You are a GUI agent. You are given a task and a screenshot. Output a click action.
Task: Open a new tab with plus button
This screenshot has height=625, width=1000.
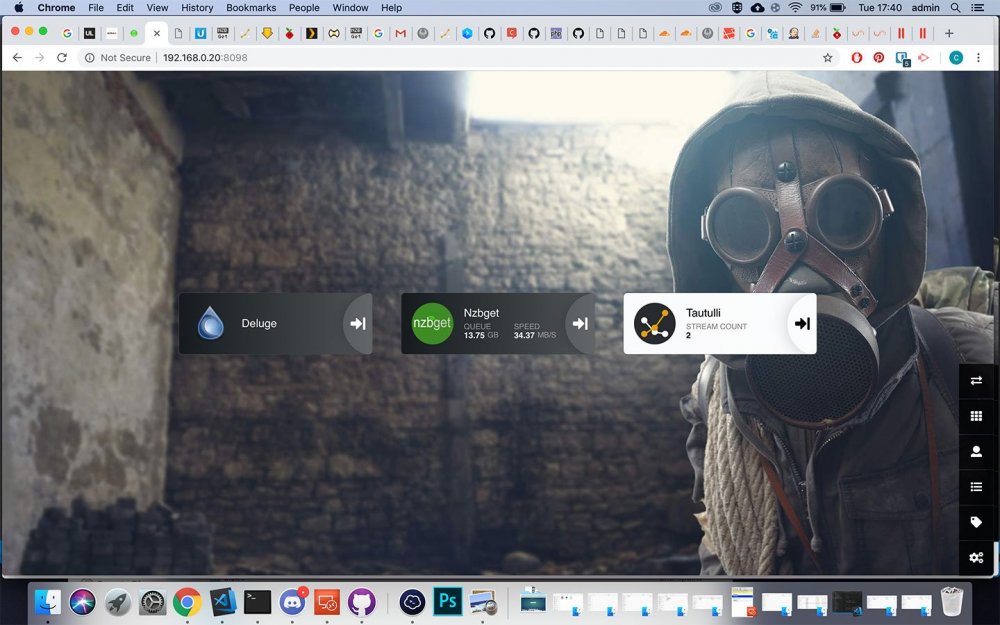click(949, 33)
